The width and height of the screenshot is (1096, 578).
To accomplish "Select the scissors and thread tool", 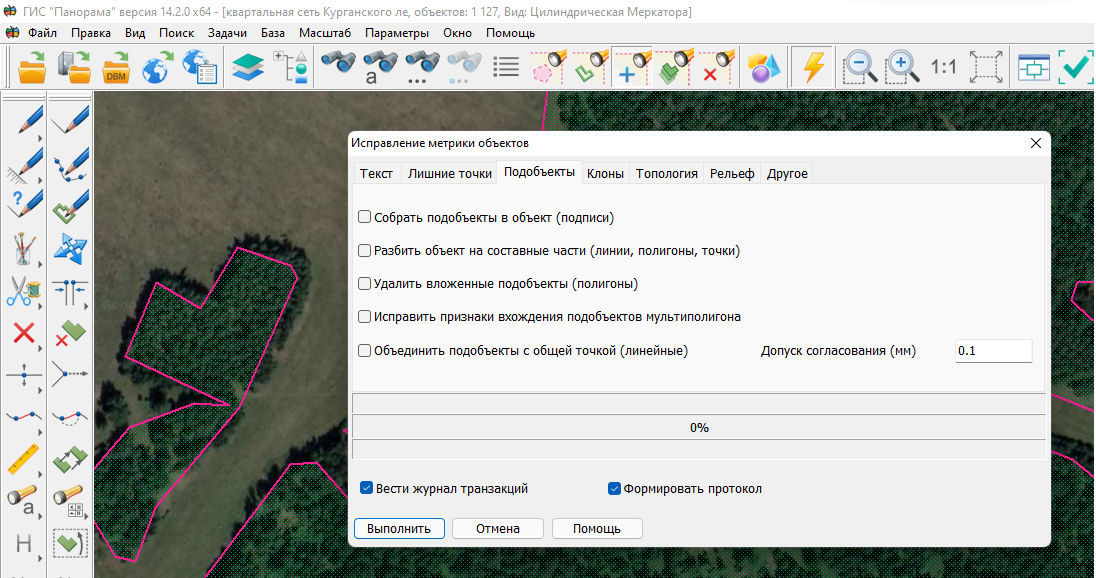I will tap(24, 291).
